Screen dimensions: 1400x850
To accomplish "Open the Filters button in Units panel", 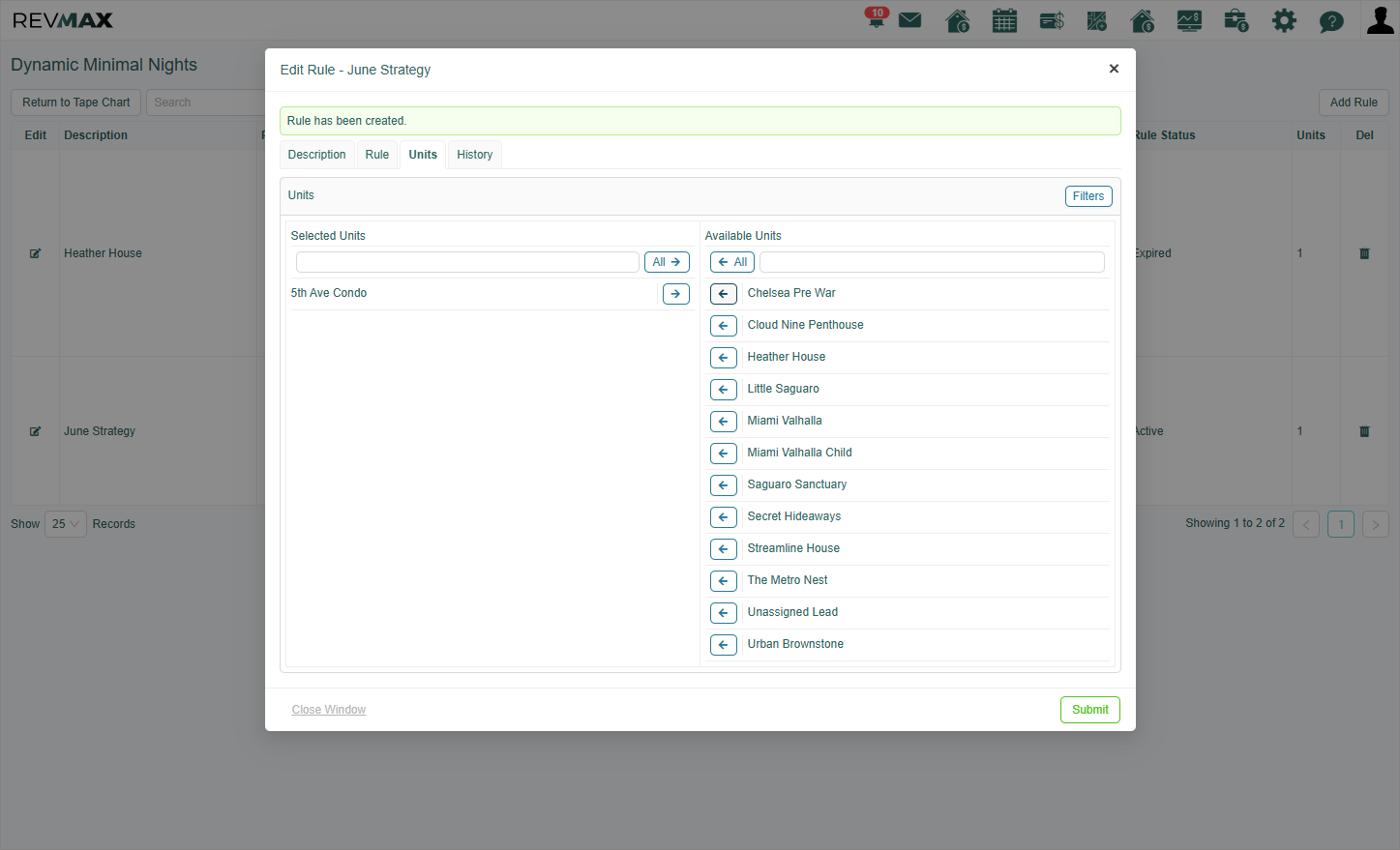I will [1088, 196].
